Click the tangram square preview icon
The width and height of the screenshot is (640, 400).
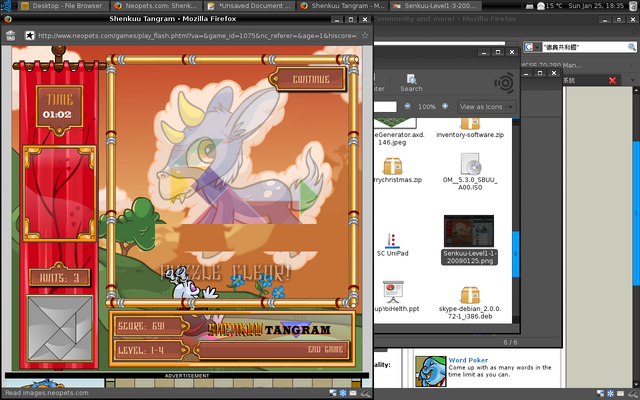tap(60, 329)
